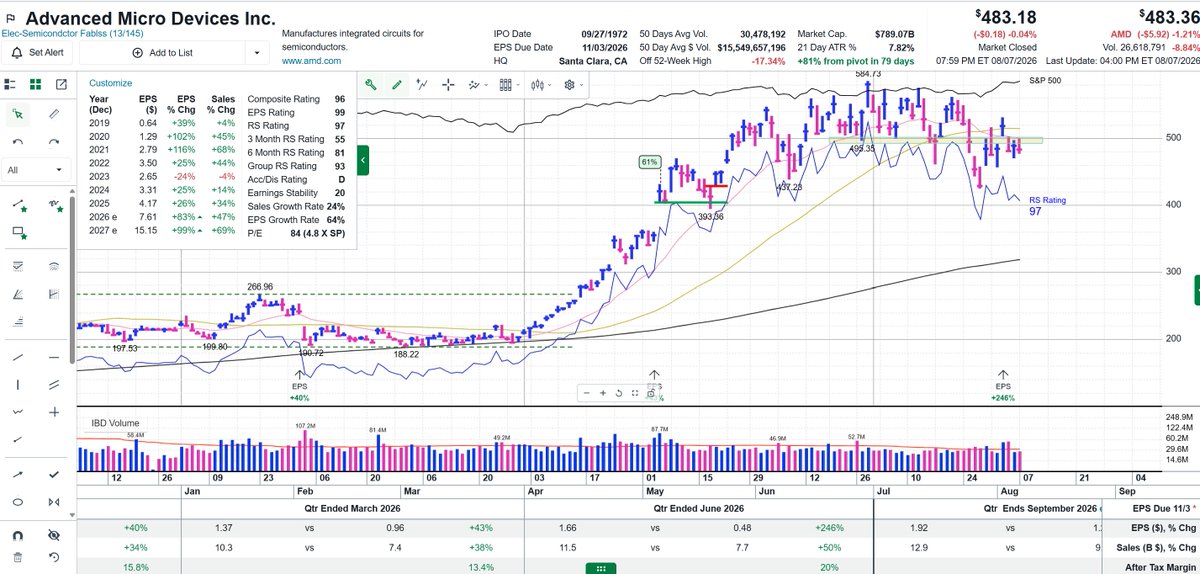Image resolution: width=1200 pixels, height=574 pixels.
Task: Click the $483.18 price in header
Action: [x=1005, y=15]
